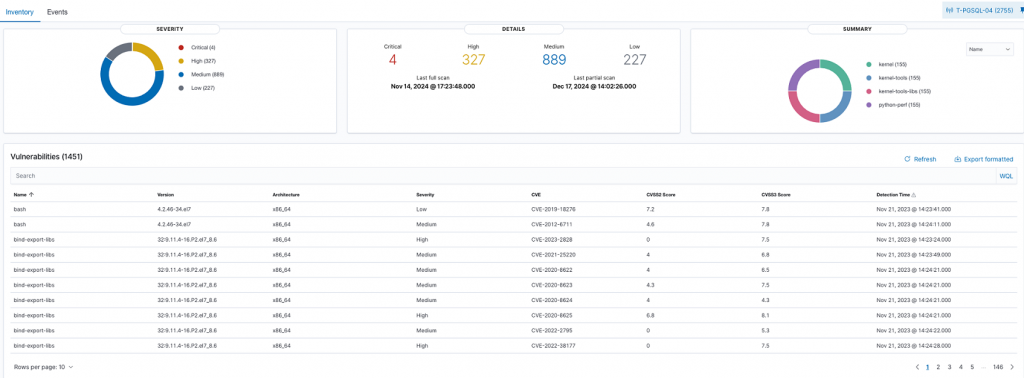Click the Summary donut chart
Image resolution: width=1024 pixels, height=378 pixels.
click(820, 91)
